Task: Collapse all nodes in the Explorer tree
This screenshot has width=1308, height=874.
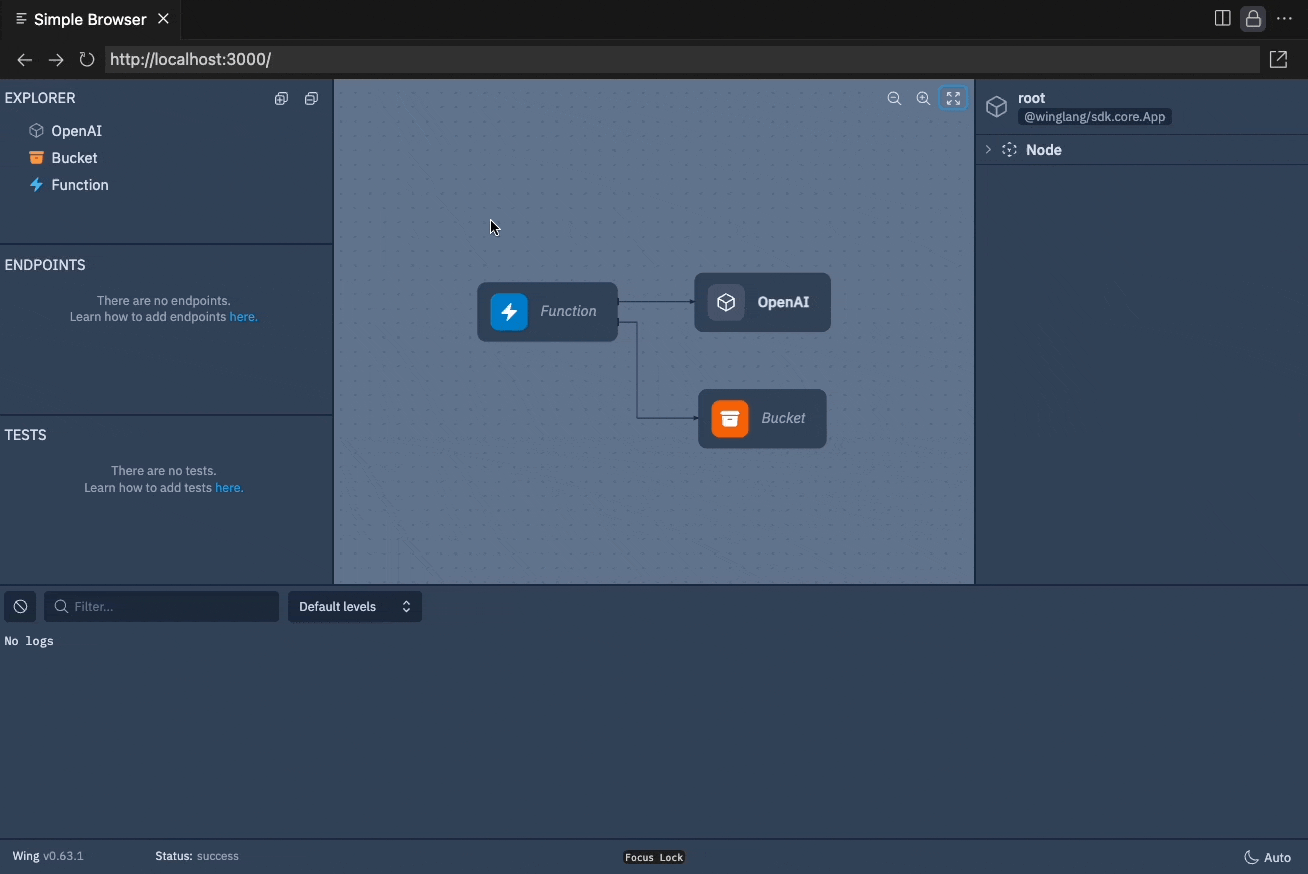Action: 311,98
